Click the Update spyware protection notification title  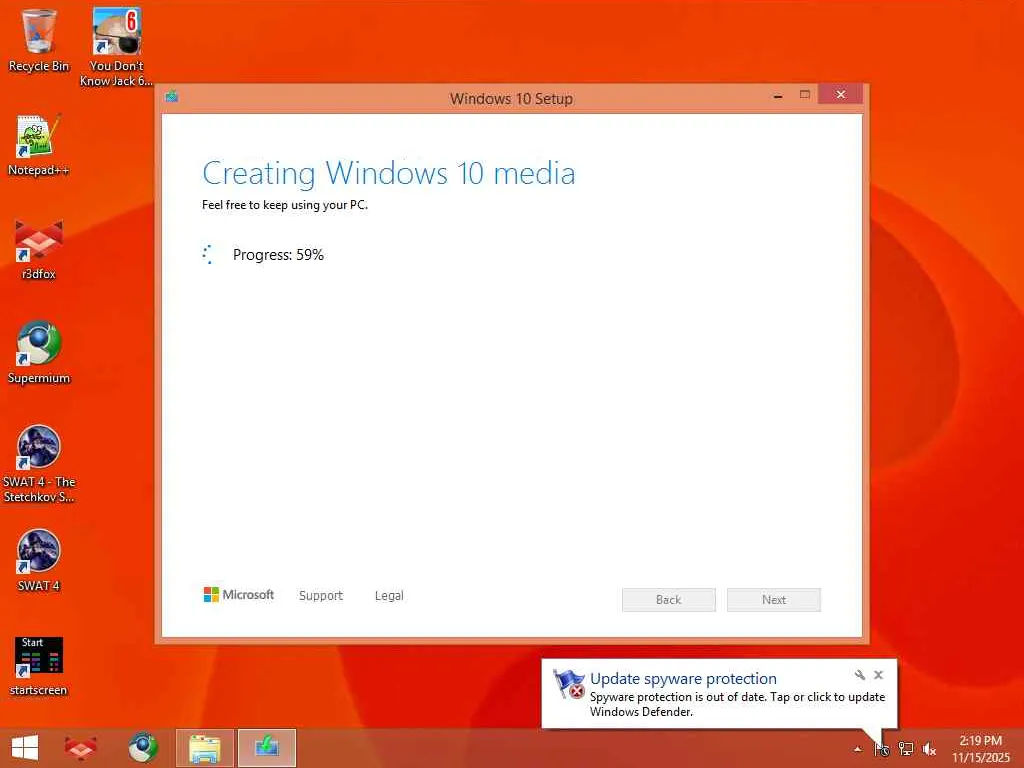tap(683, 679)
